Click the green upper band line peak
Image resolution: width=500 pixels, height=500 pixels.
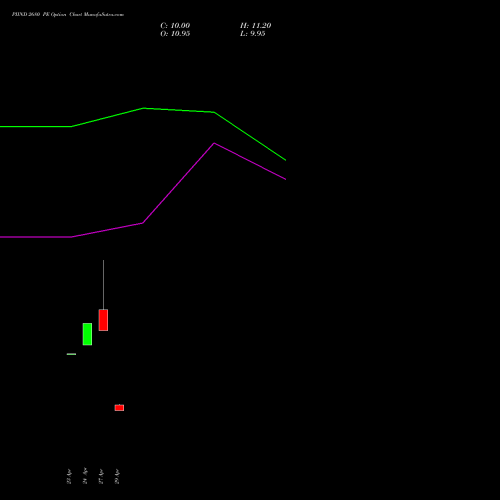pyautogui.click(x=144, y=108)
